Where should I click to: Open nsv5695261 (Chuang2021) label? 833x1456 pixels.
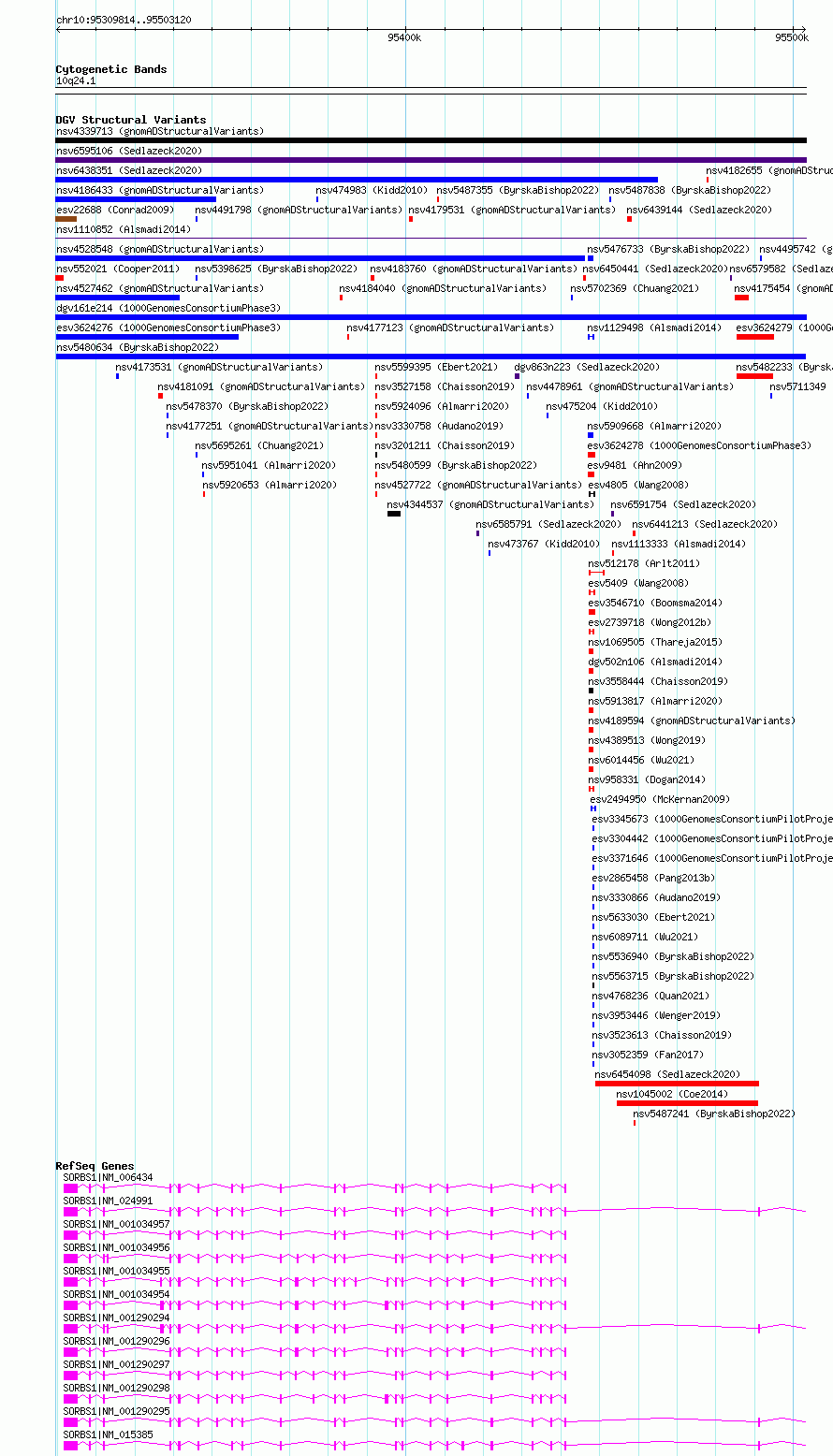(x=259, y=445)
